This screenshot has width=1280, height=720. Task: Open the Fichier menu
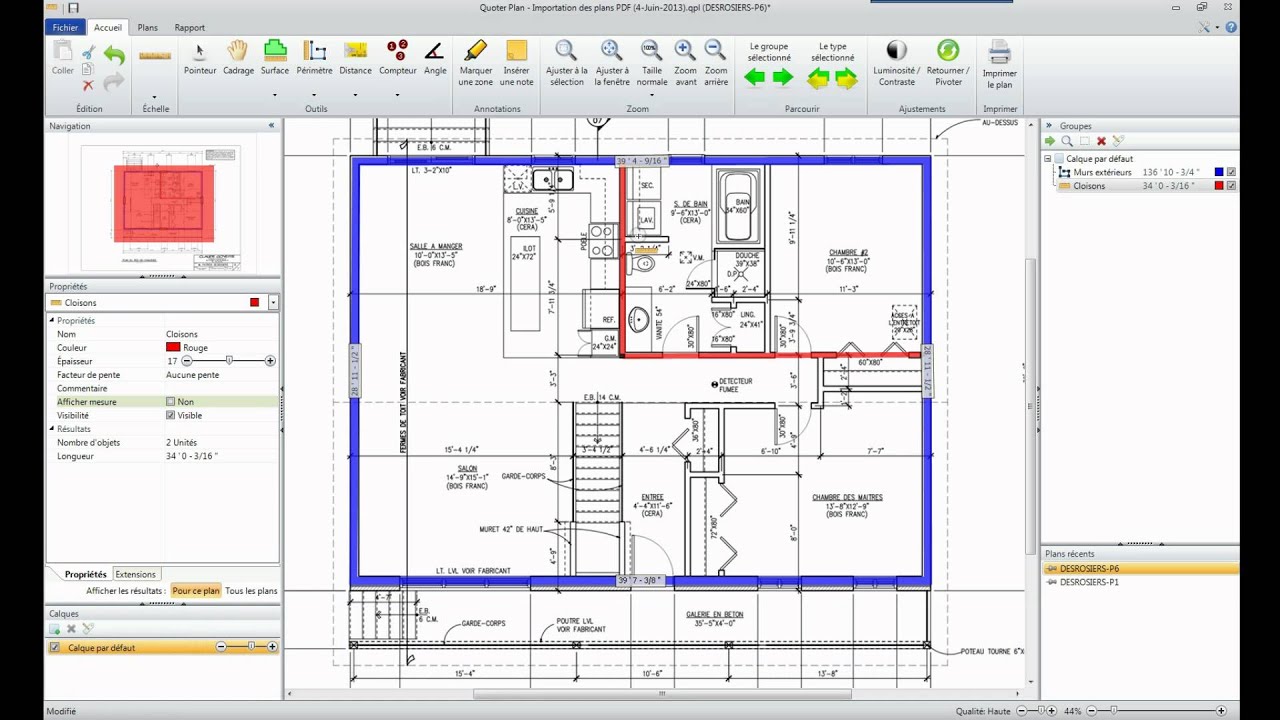[x=65, y=28]
